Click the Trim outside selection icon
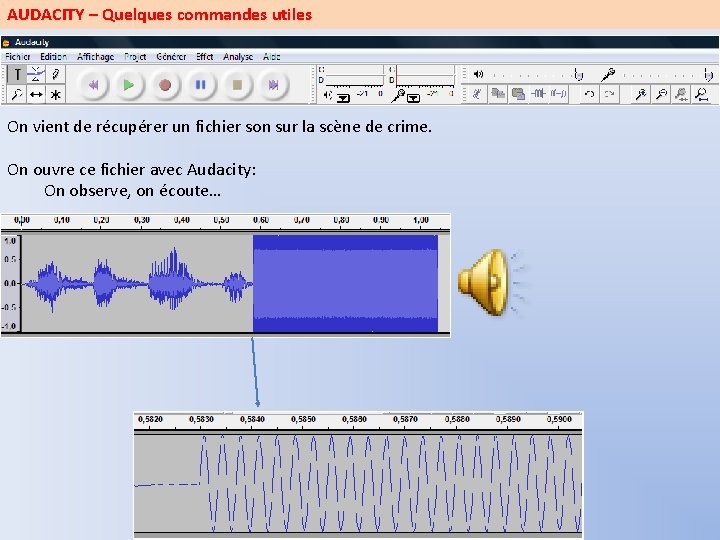Screen dimensions: 720x540 point(538,94)
